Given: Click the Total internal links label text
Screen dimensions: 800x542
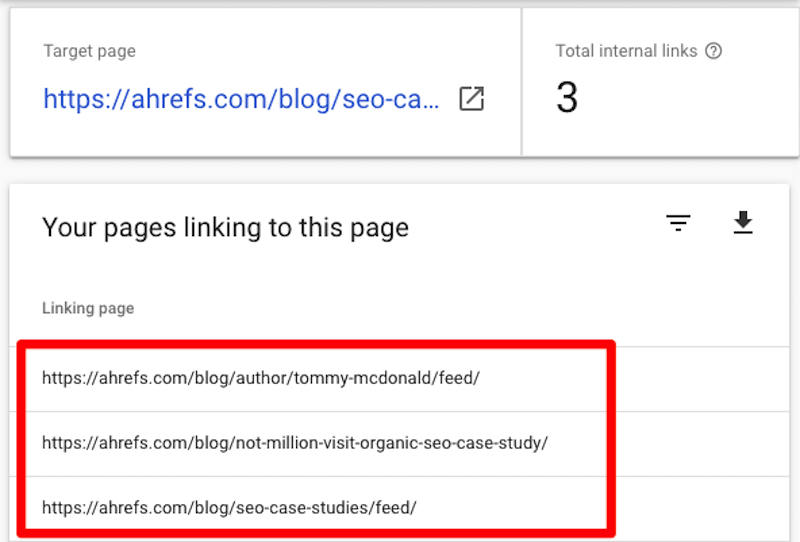Looking at the screenshot, I should (x=626, y=51).
